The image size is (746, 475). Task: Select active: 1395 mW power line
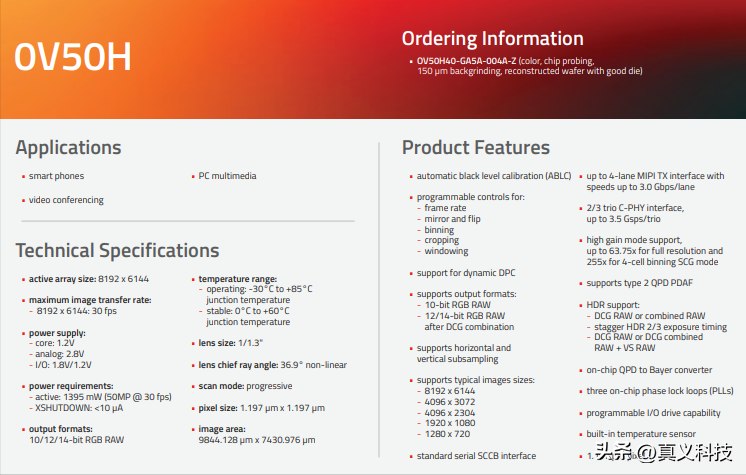tap(103, 397)
